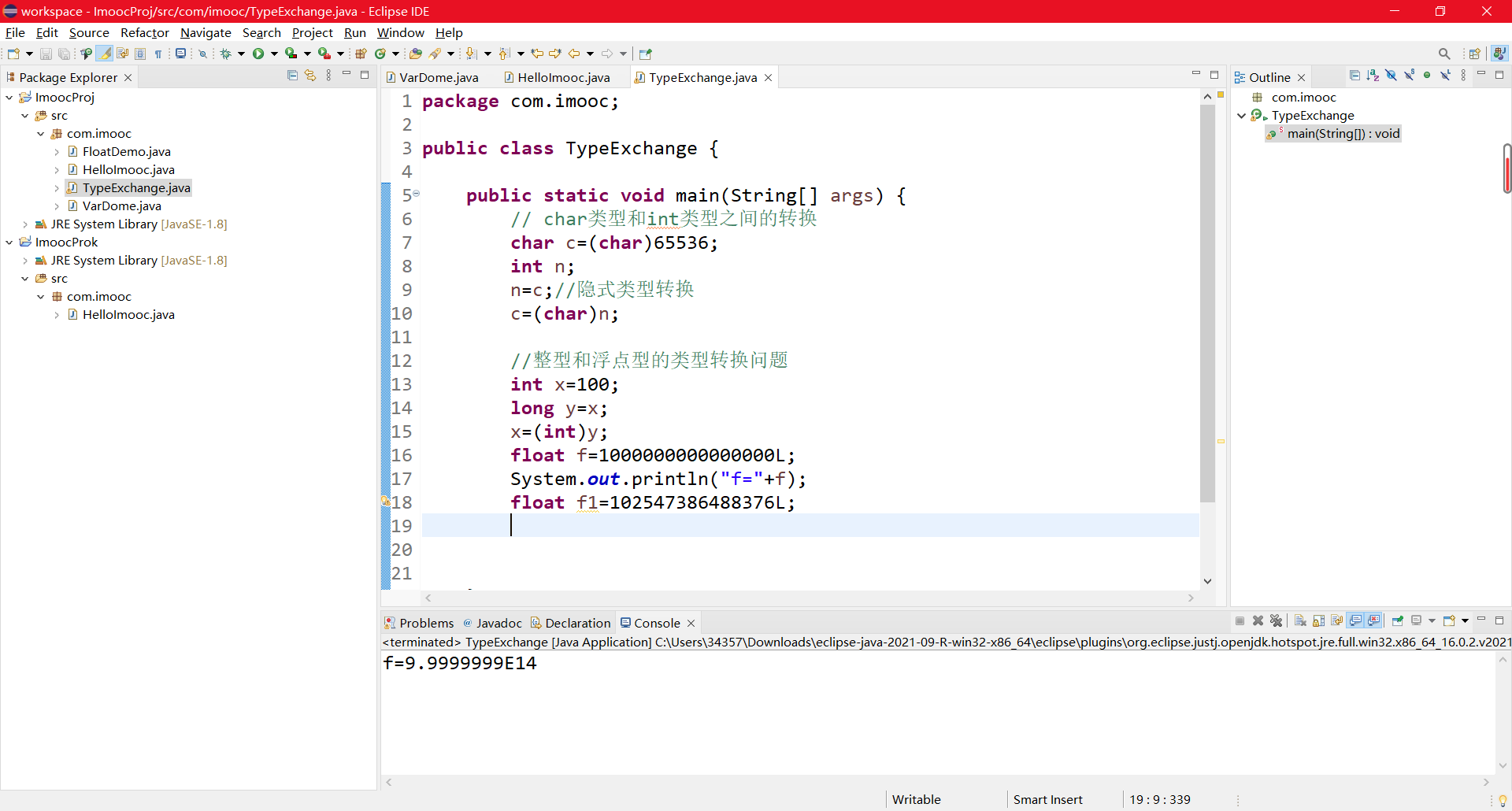This screenshot has width=1512, height=811.
Task: Click the editor vertical scrollbar thumb
Action: [x=1207, y=303]
